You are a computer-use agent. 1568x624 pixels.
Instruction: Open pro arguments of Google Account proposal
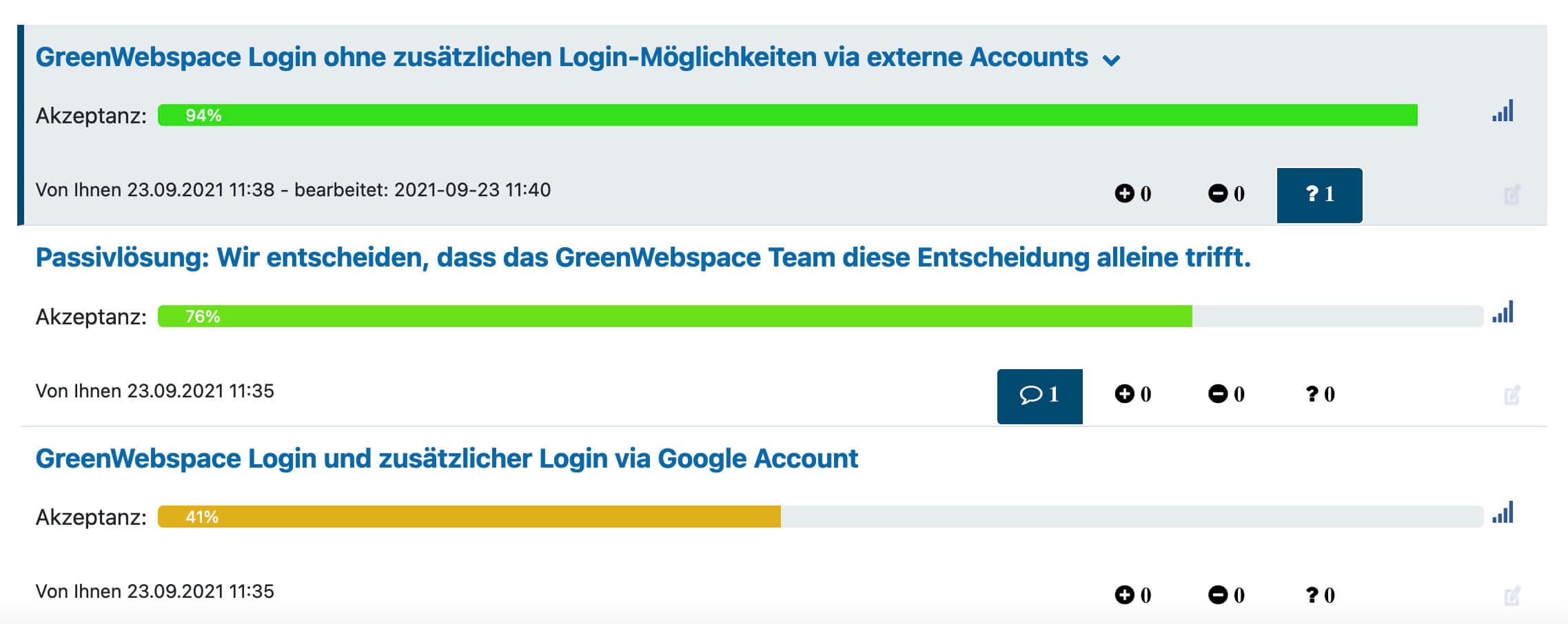point(1132,595)
